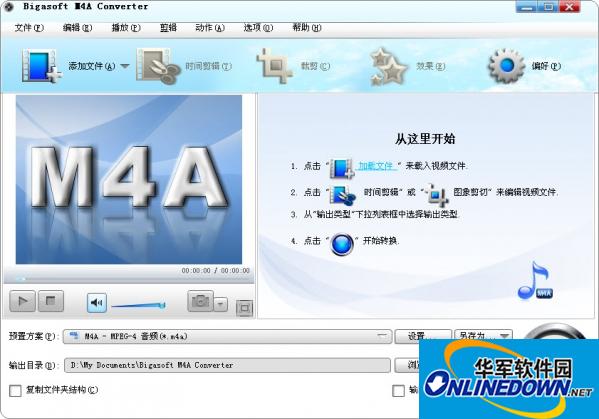Mute audio with the speaker icon

[97, 303]
